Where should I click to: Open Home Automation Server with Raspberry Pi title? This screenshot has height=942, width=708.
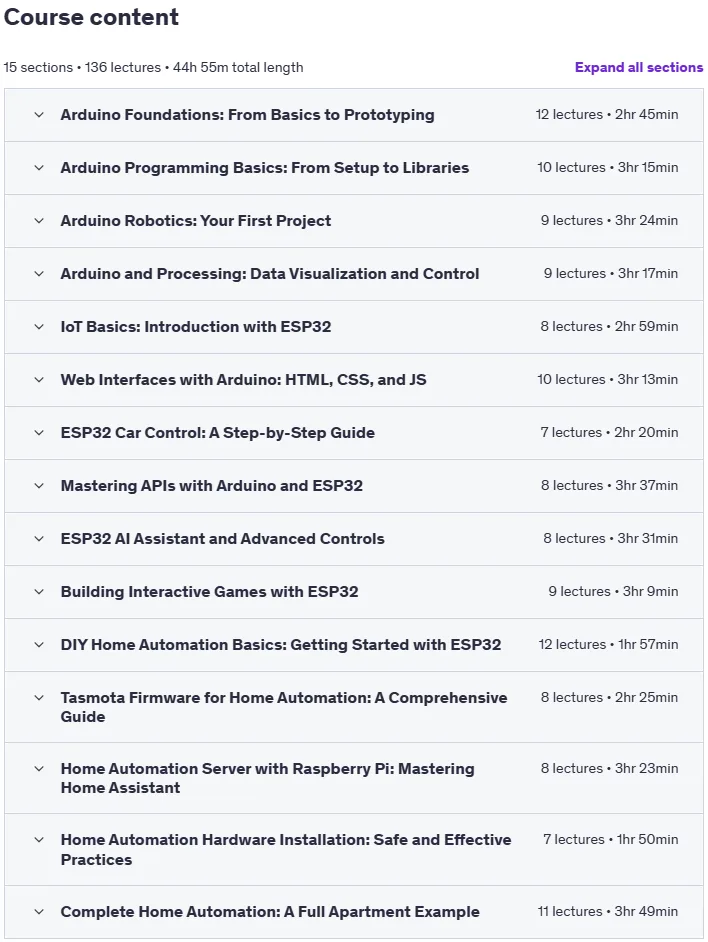(267, 778)
